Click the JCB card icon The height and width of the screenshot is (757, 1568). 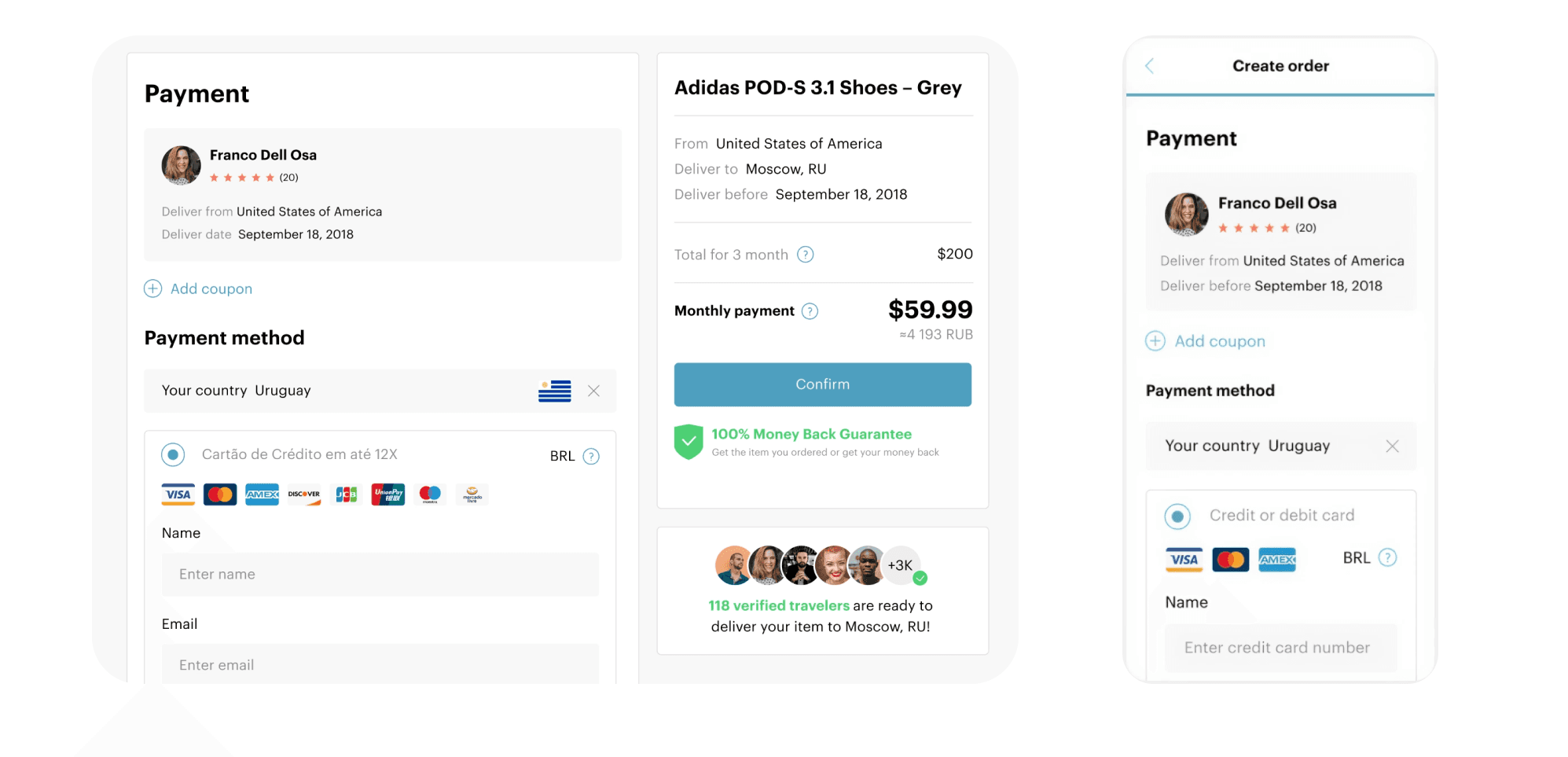[347, 494]
